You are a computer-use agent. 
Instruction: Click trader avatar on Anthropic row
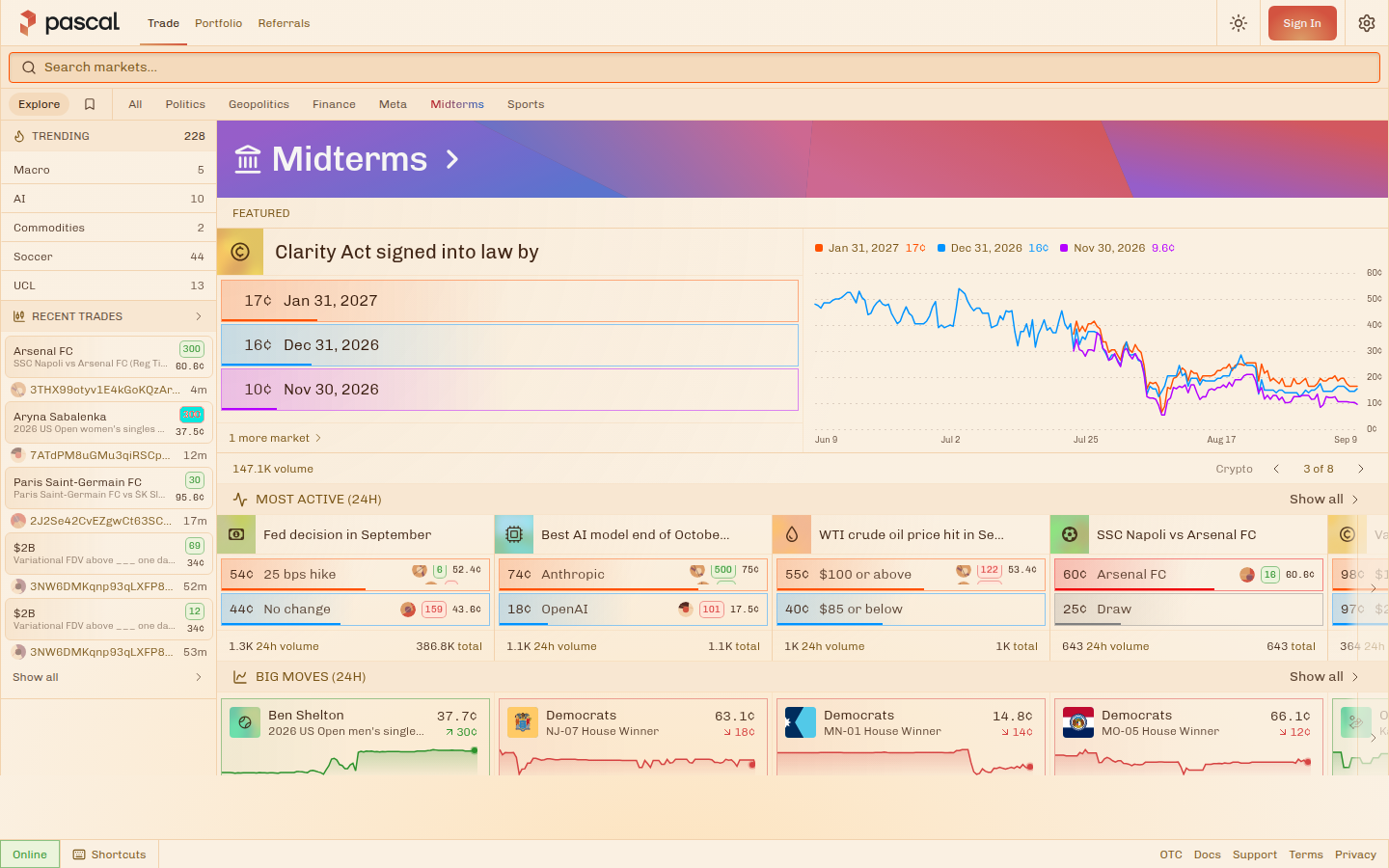coord(697,571)
